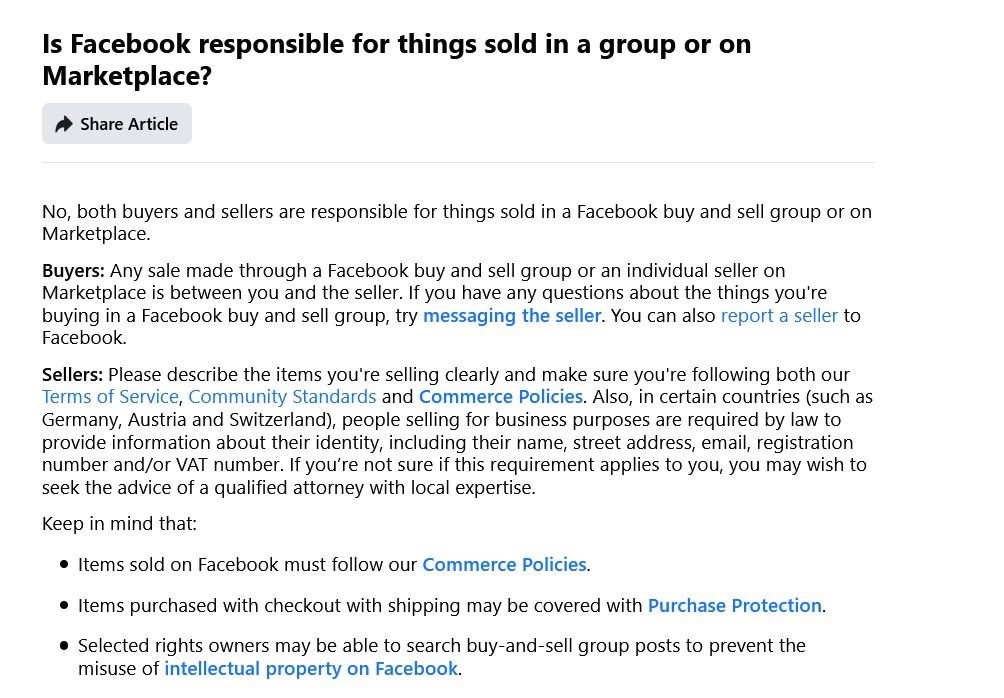The width and height of the screenshot is (1004, 698).
Task: Open the "messaging the seller" link
Action: point(512,316)
